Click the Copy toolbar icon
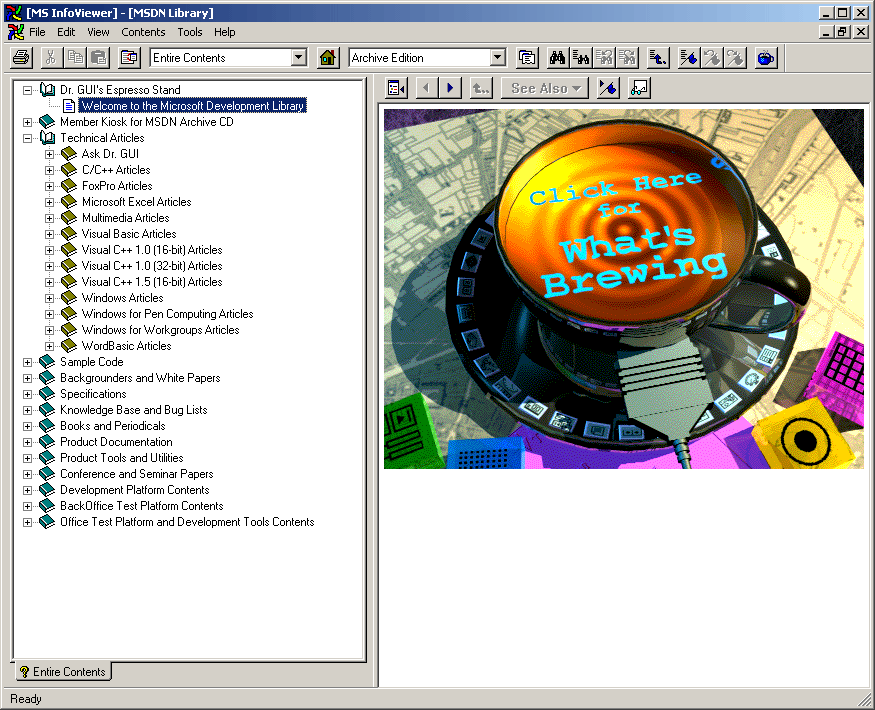The image size is (875, 710). [75, 57]
